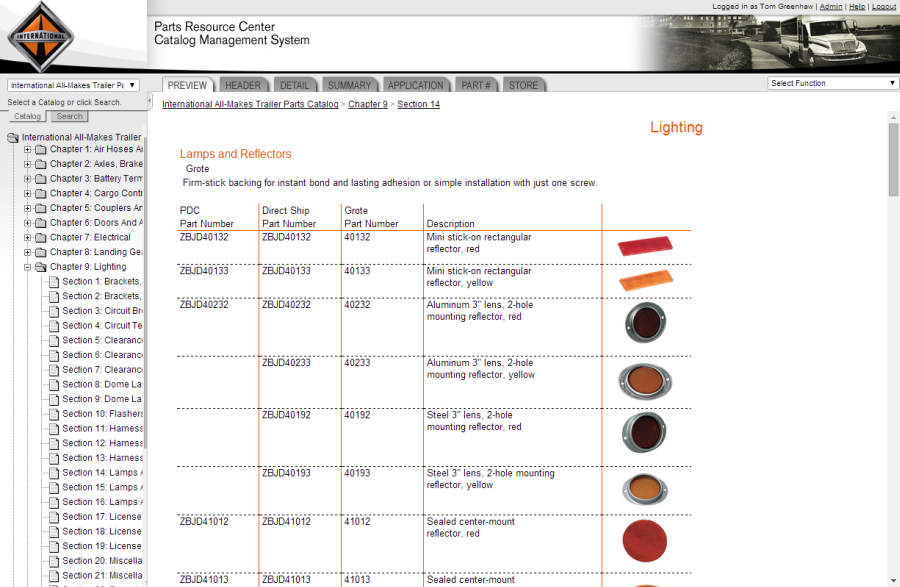Open the Select Function dropdown
Screen dimensions: 900x587
(832, 83)
